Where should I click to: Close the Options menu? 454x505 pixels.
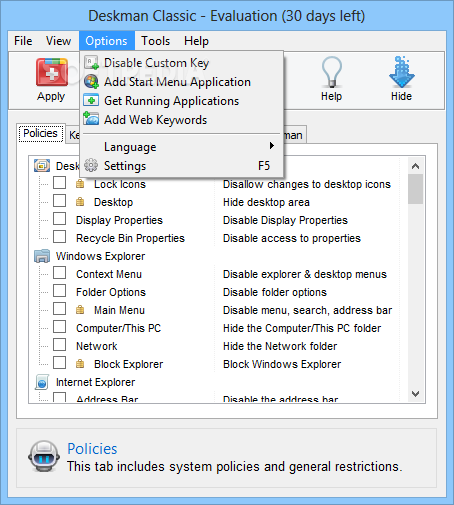click(107, 41)
